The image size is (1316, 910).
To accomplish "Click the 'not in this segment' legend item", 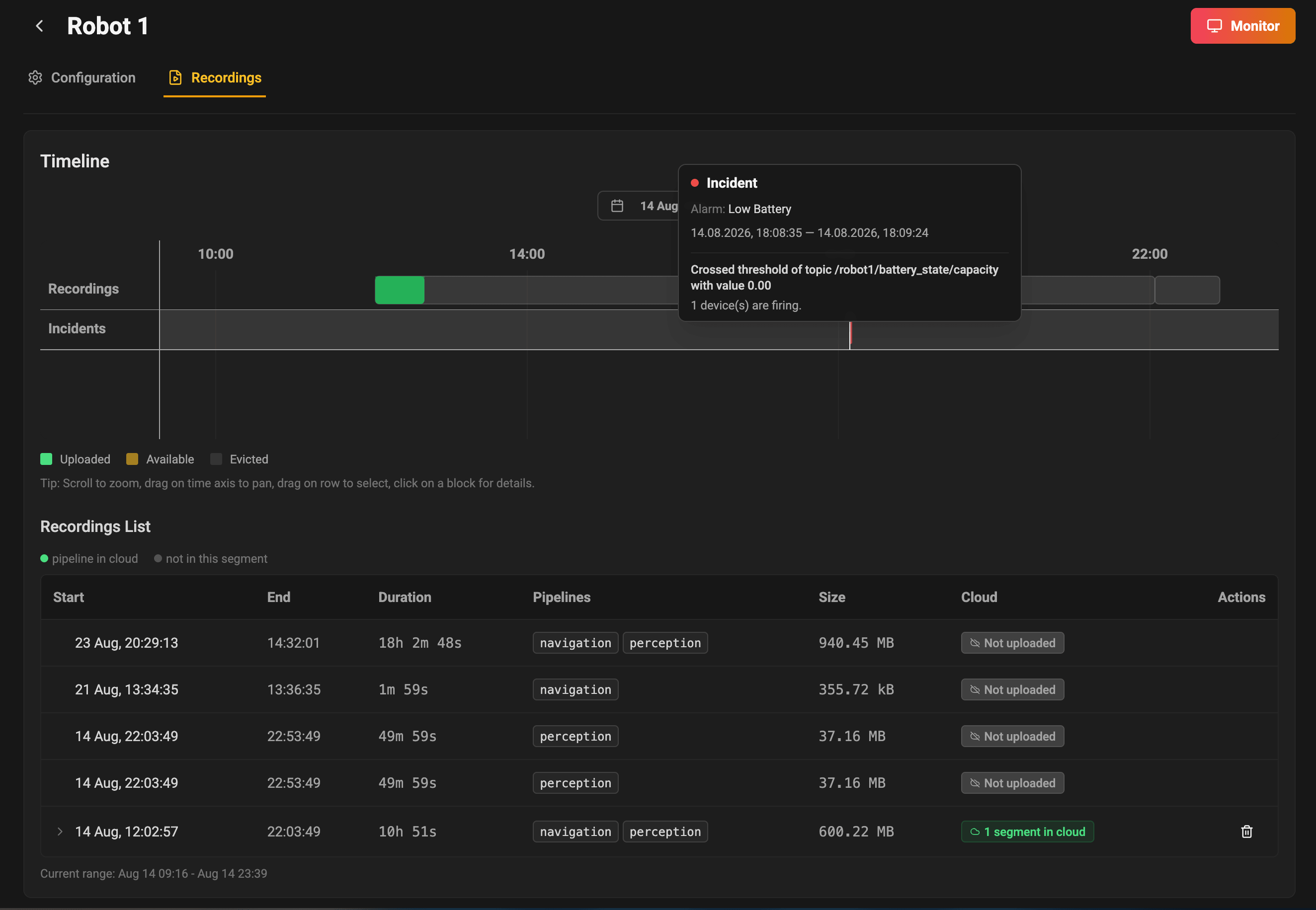I will 211,559.
